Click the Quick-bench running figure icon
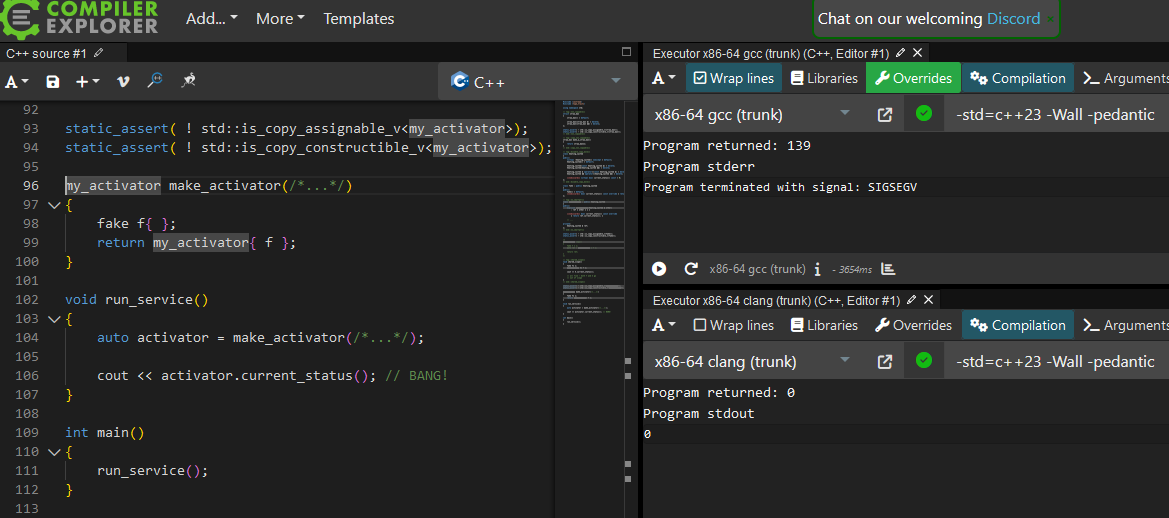This screenshot has height=518, width=1169. click(187, 81)
